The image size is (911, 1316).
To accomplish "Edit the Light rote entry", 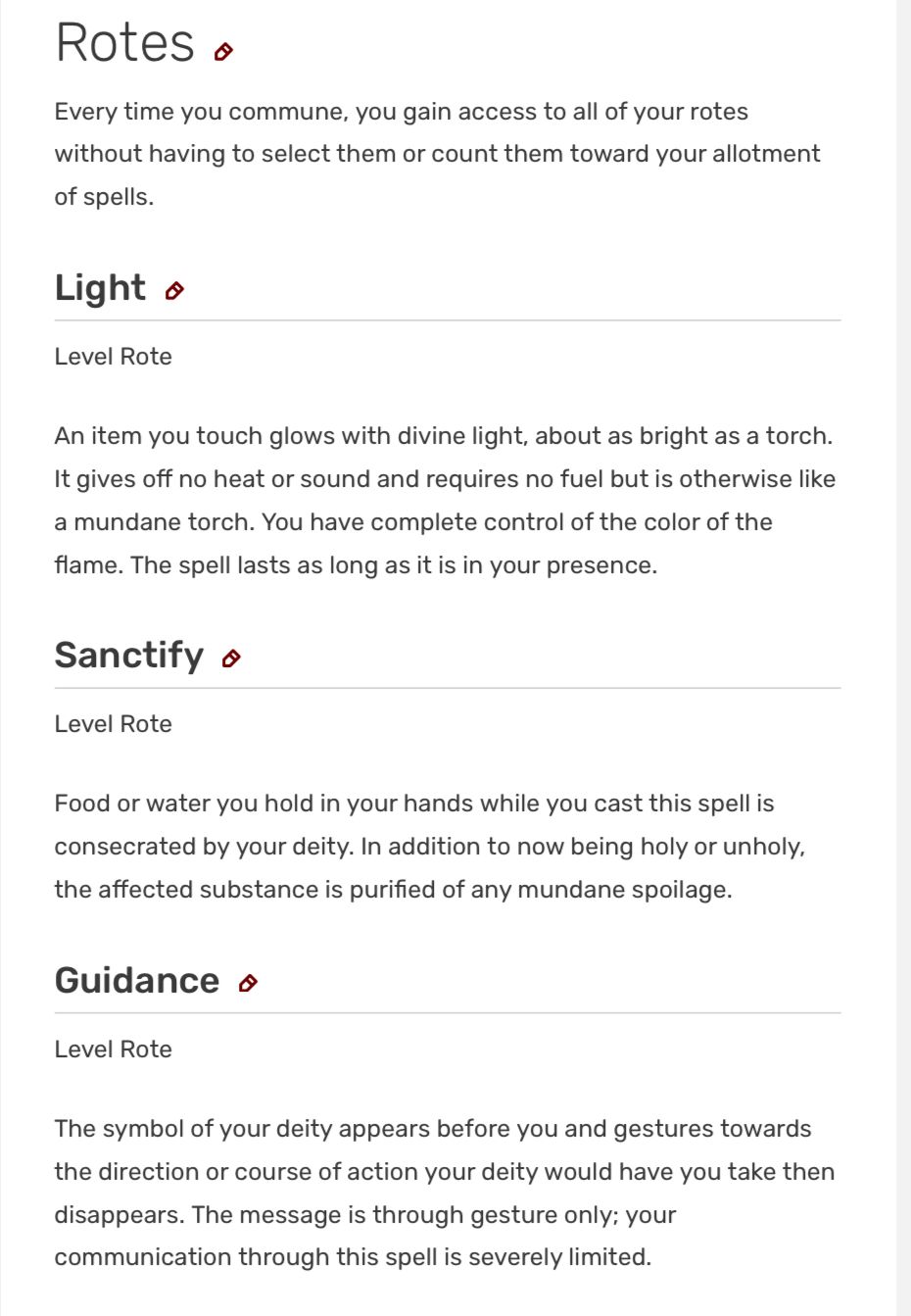I will click(x=174, y=291).
